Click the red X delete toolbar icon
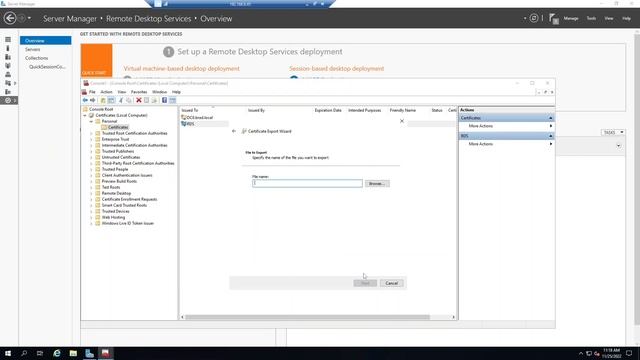The image size is (640, 360). tap(139, 100)
